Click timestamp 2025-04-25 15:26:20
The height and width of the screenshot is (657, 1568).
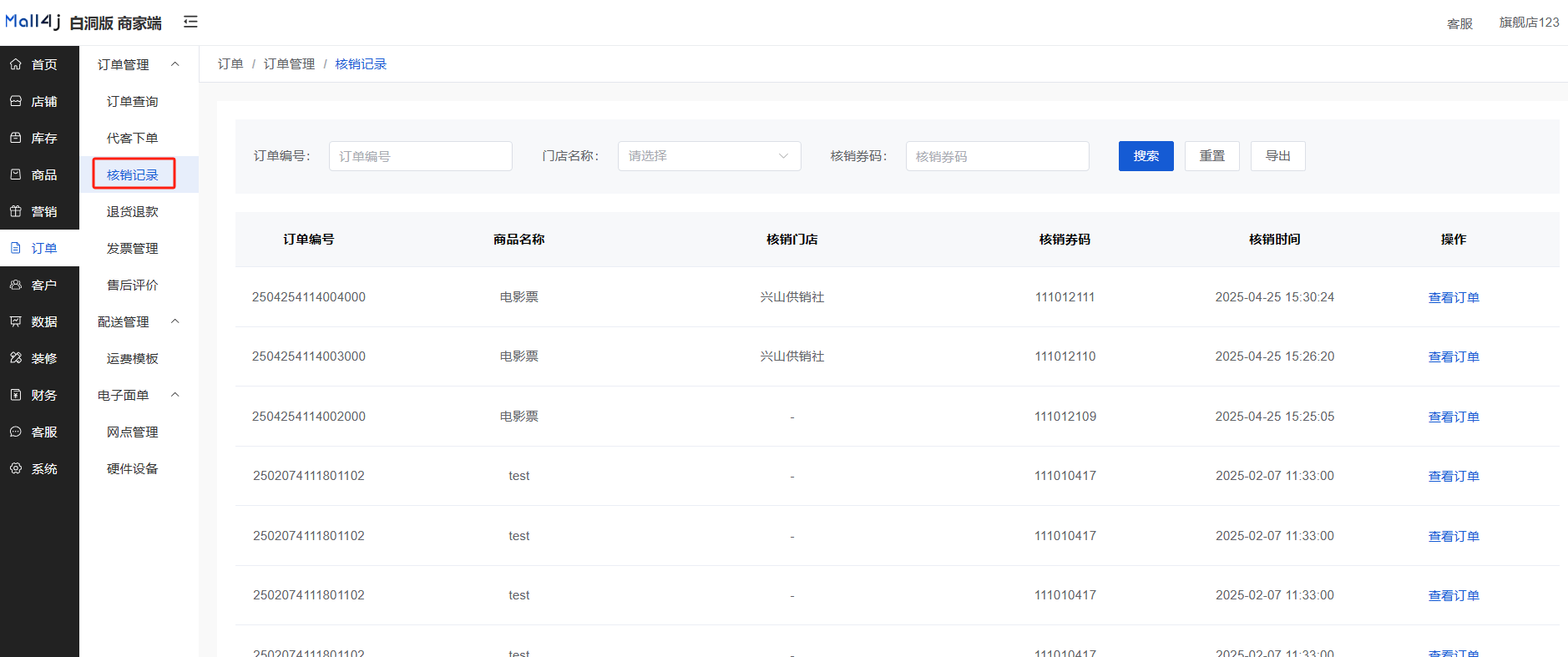point(1274,356)
